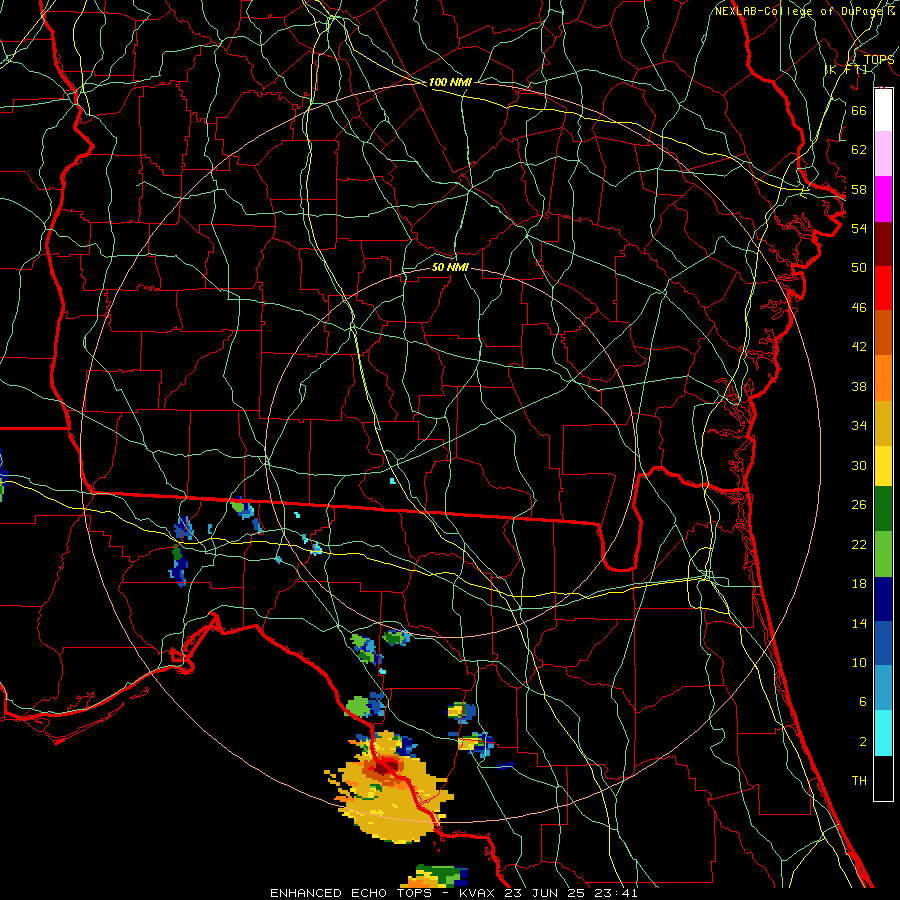Choose the dark green legend swatch

[883, 509]
